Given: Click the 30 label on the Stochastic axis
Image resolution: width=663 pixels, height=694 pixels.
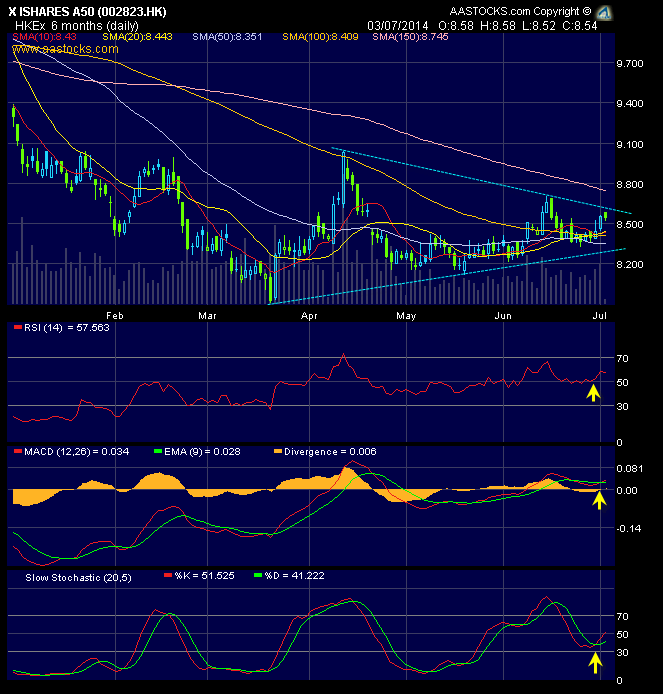Looking at the screenshot, I should [x=622, y=652].
